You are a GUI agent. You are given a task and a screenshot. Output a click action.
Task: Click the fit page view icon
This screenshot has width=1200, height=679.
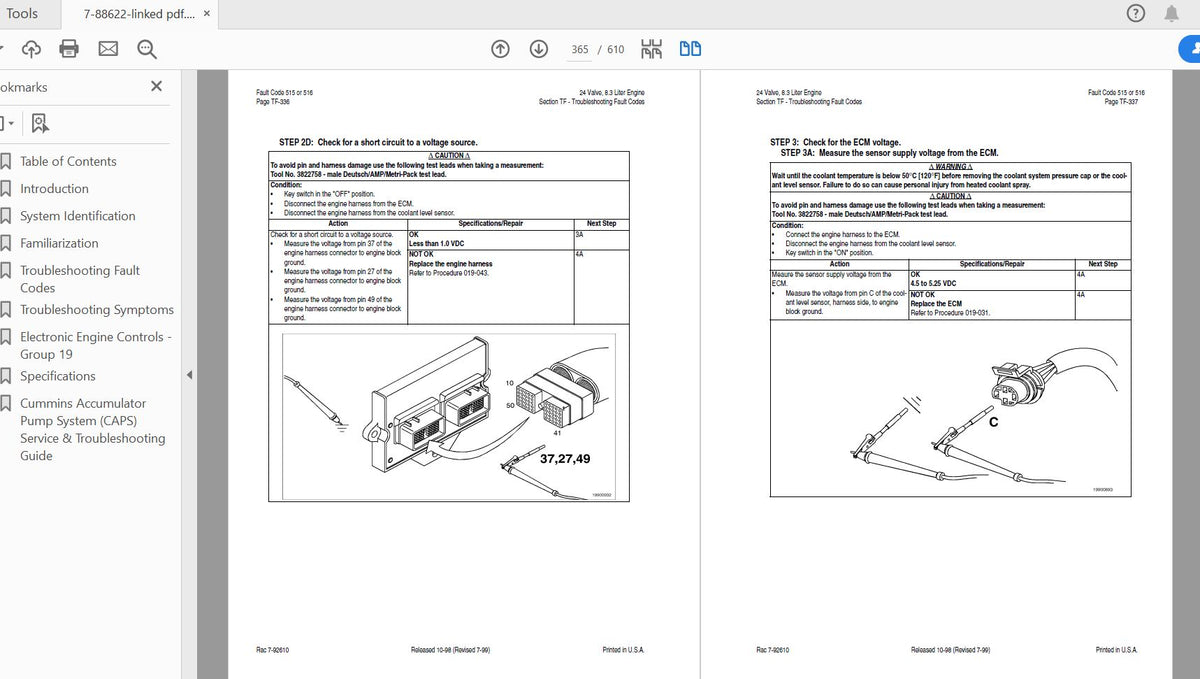[652, 49]
